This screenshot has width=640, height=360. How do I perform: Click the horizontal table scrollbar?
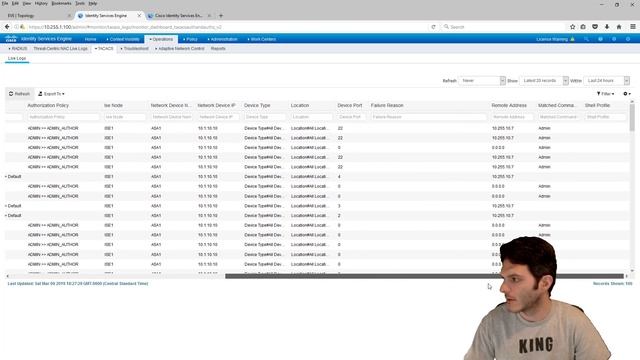tap(424, 276)
